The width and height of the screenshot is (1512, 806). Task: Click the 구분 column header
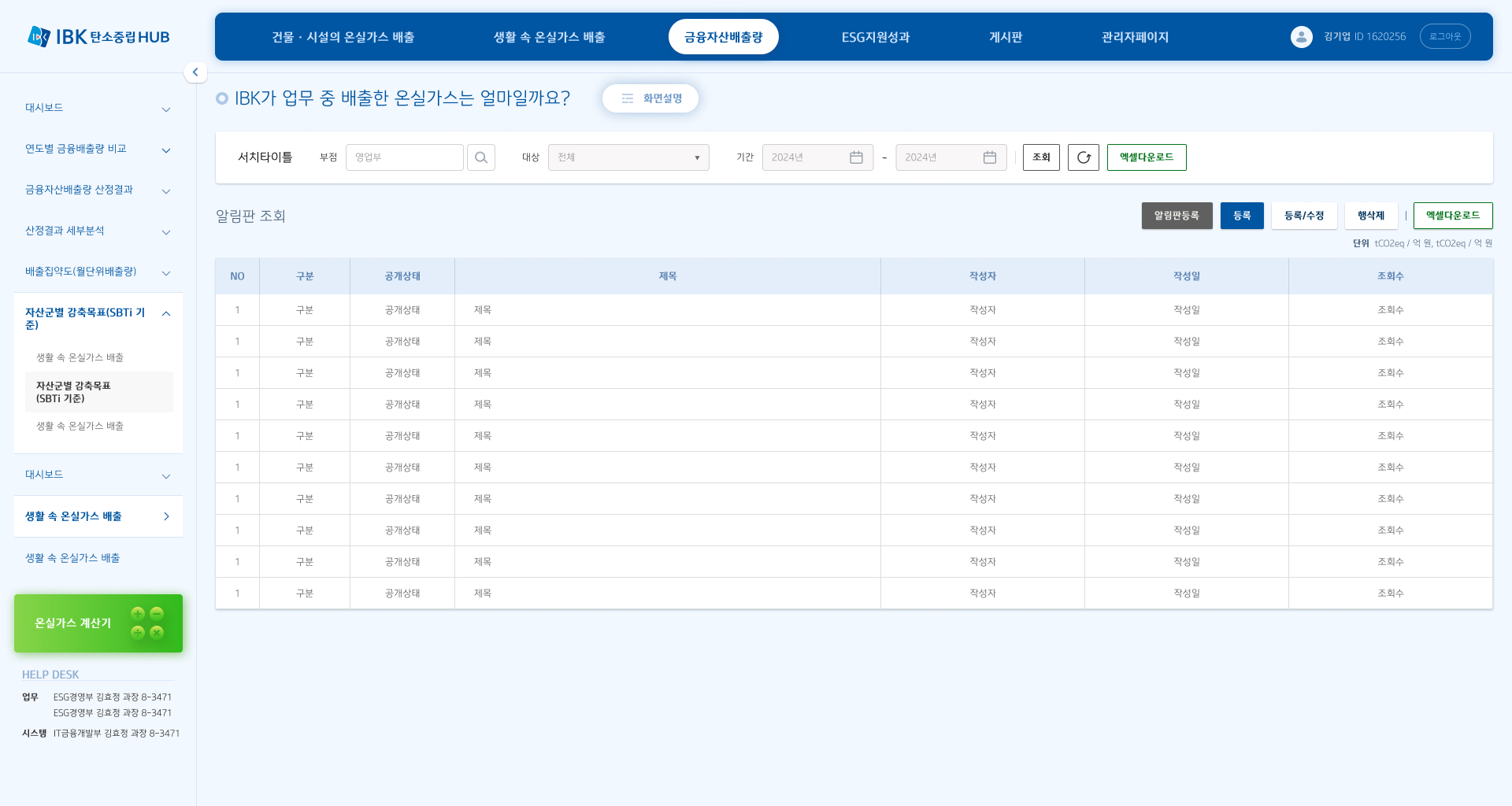(305, 276)
